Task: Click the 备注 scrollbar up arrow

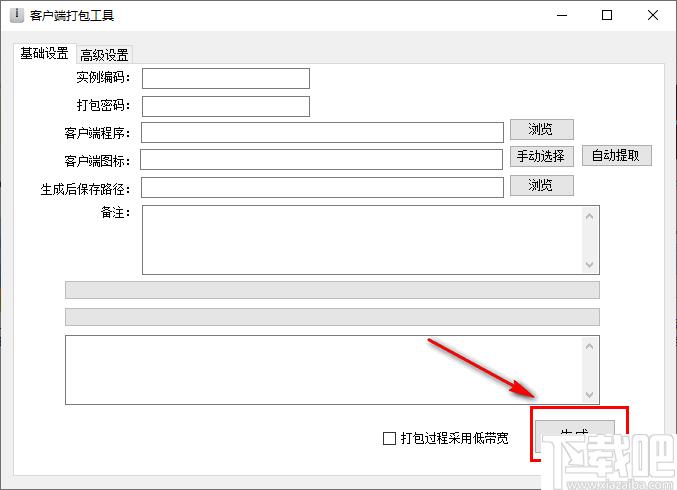Action: coord(590,214)
